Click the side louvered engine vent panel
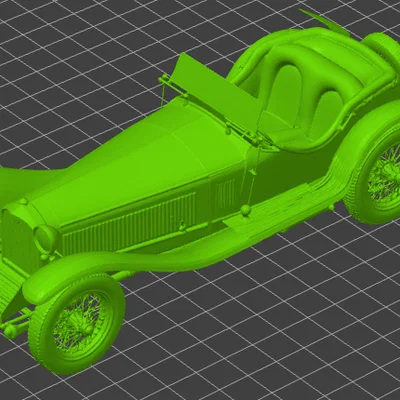Image resolution: width=400 pixels, height=400 pixels. tap(130, 223)
